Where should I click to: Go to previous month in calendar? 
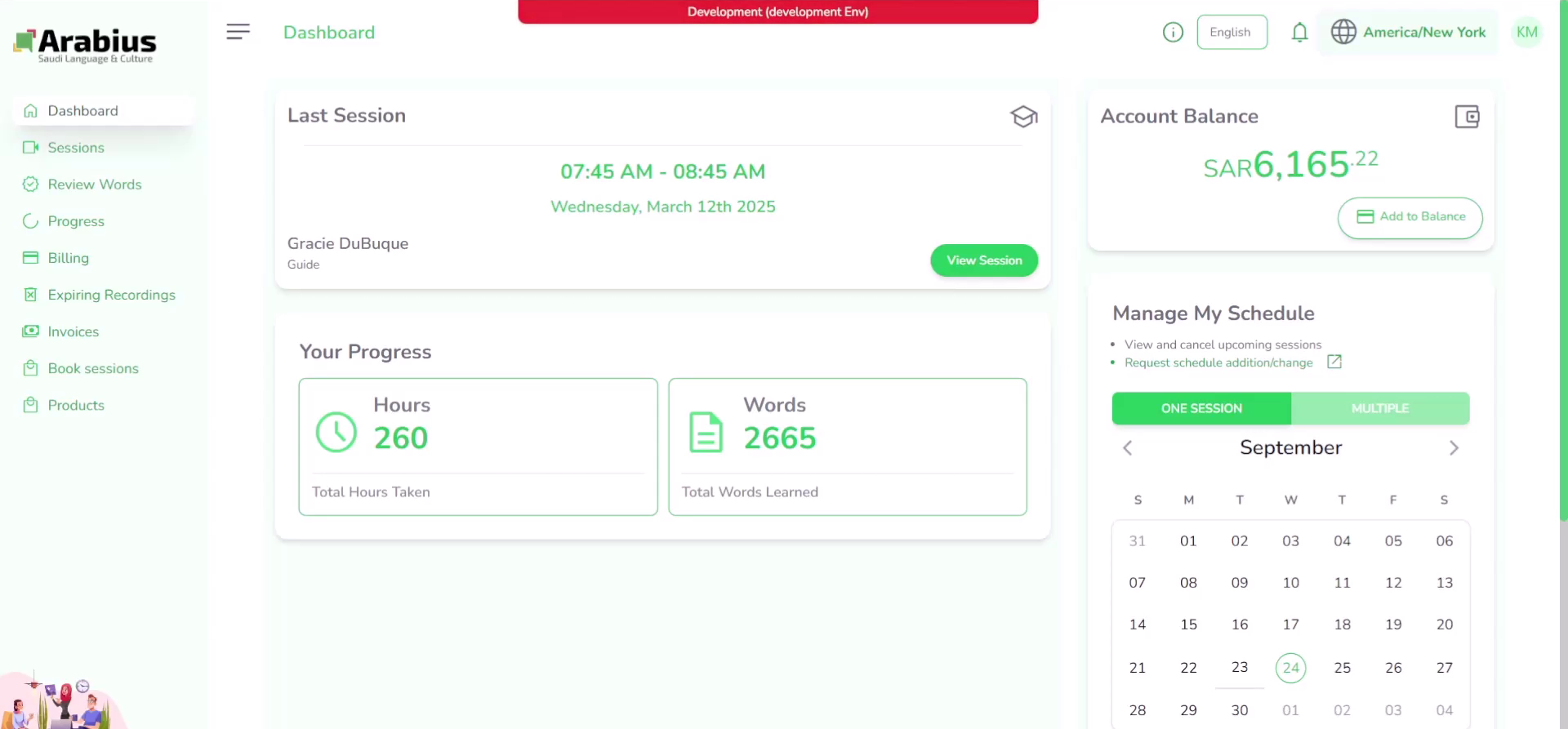[x=1128, y=448]
